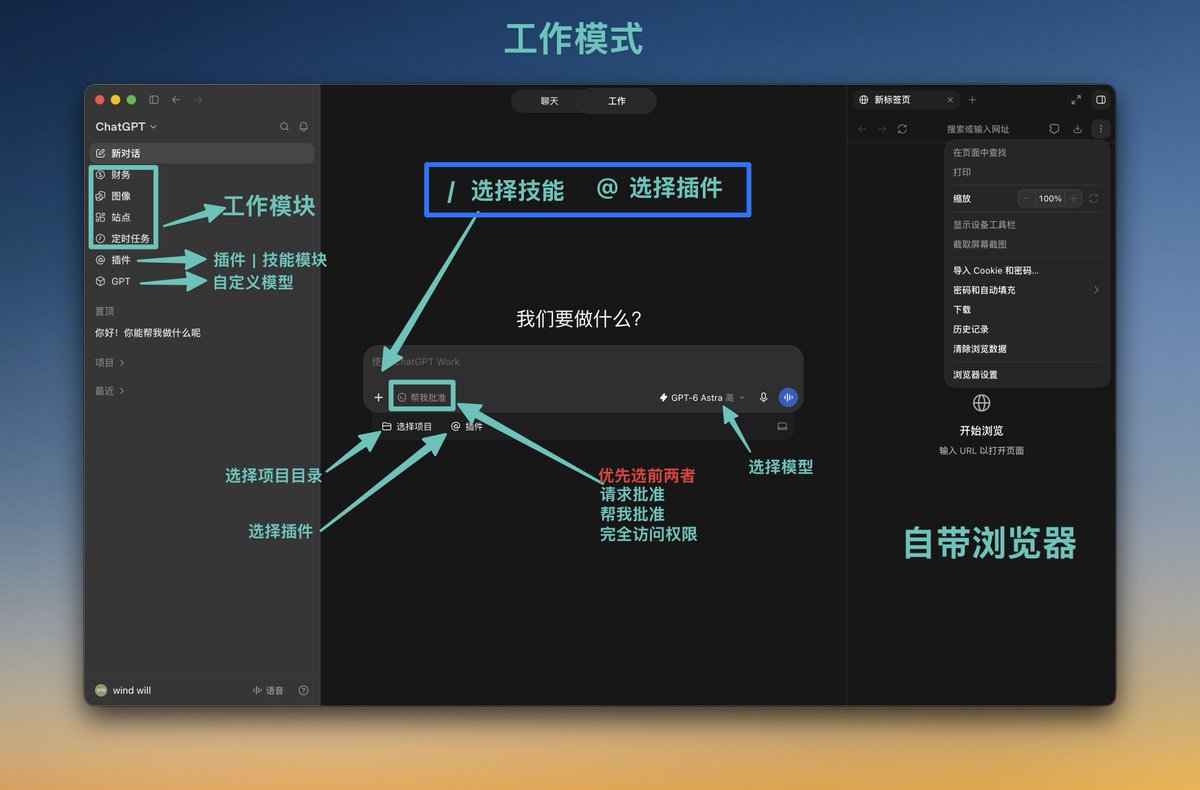Click the wind will account entry
Screen dimensions: 1200x790
pyautogui.click(x=123, y=690)
